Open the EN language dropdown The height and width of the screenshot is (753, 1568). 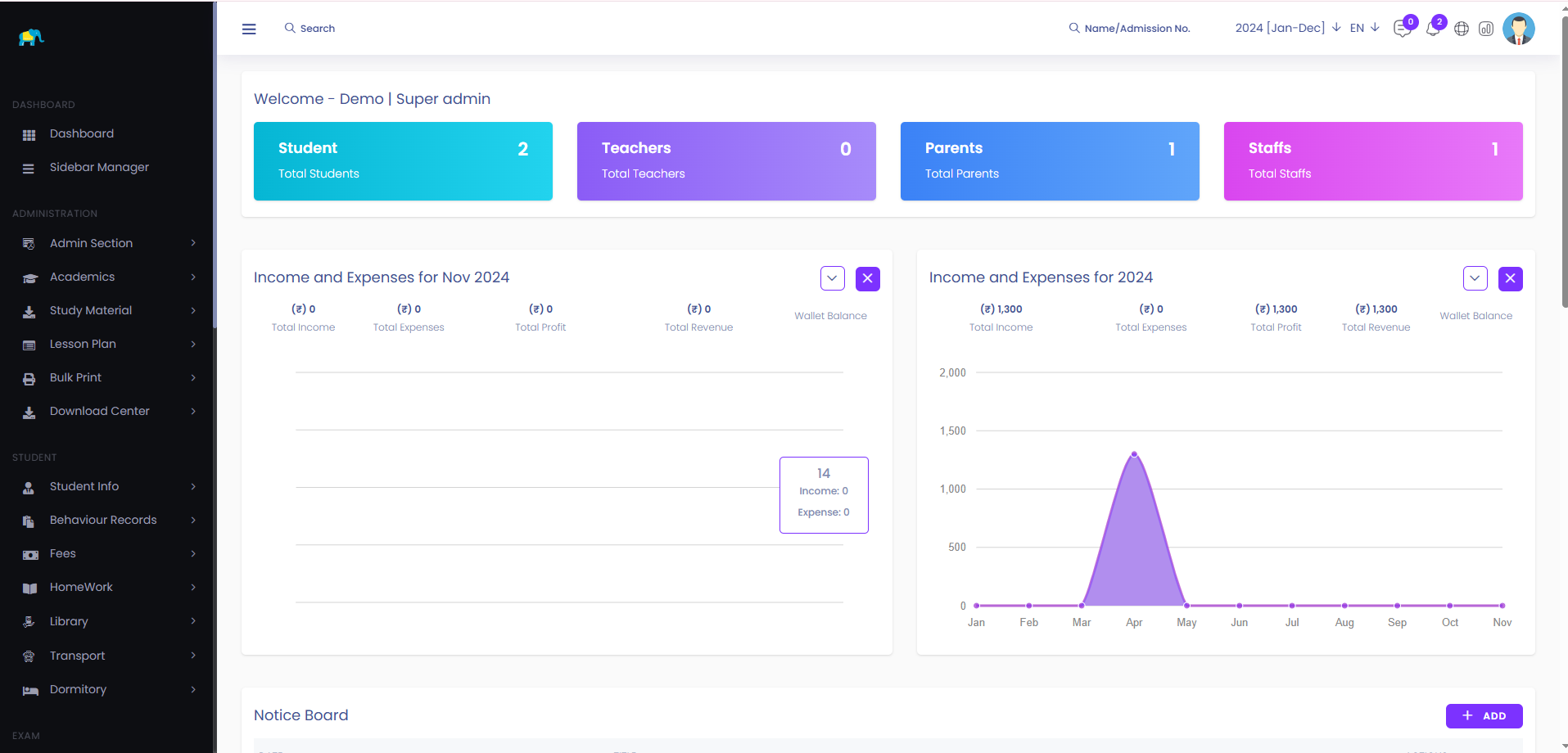tap(1364, 28)
